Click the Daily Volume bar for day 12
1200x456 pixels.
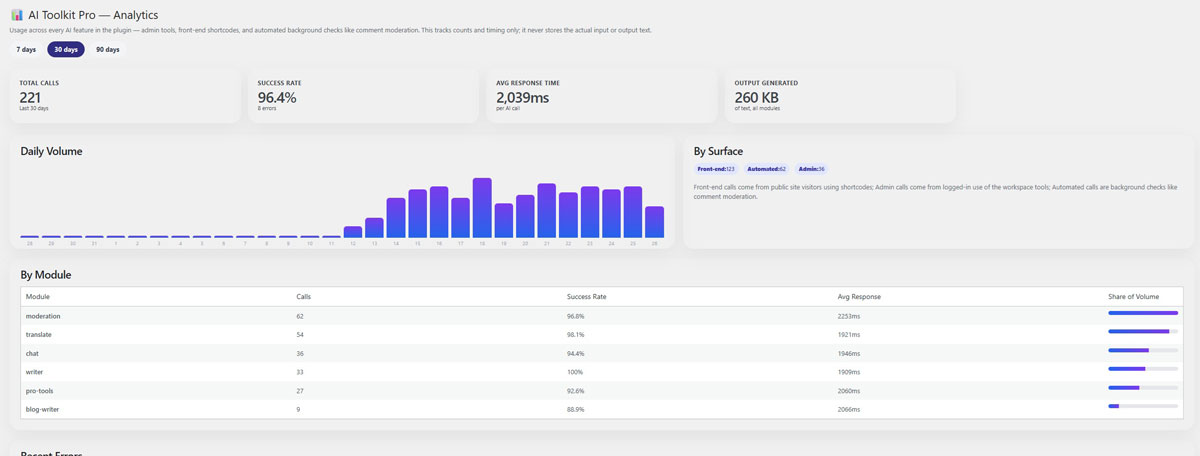point(353,232)
